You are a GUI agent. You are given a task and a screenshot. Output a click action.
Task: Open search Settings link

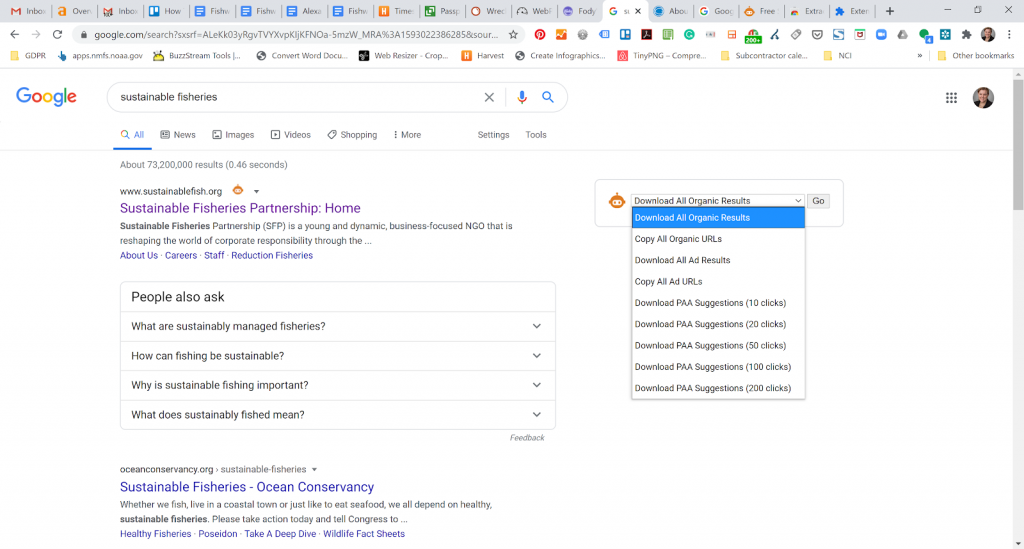point(493,134)
